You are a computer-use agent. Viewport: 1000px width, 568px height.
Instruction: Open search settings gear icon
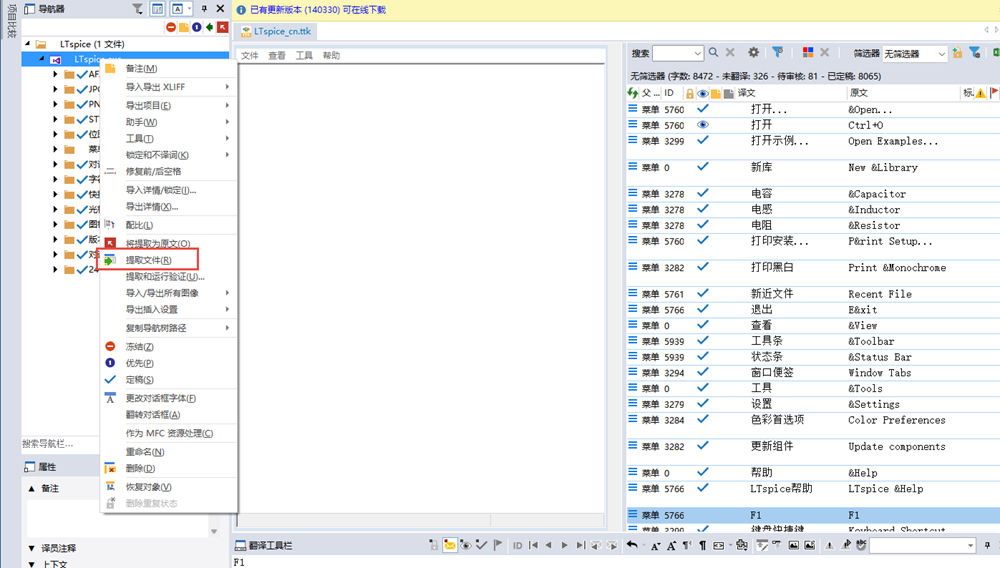click(x=754, y=52)
